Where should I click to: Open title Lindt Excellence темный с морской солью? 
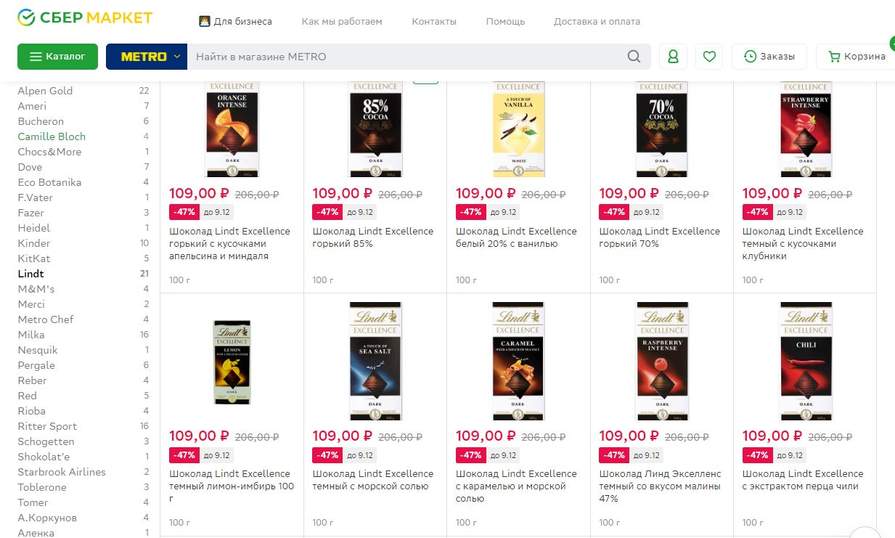coord(373,480)
